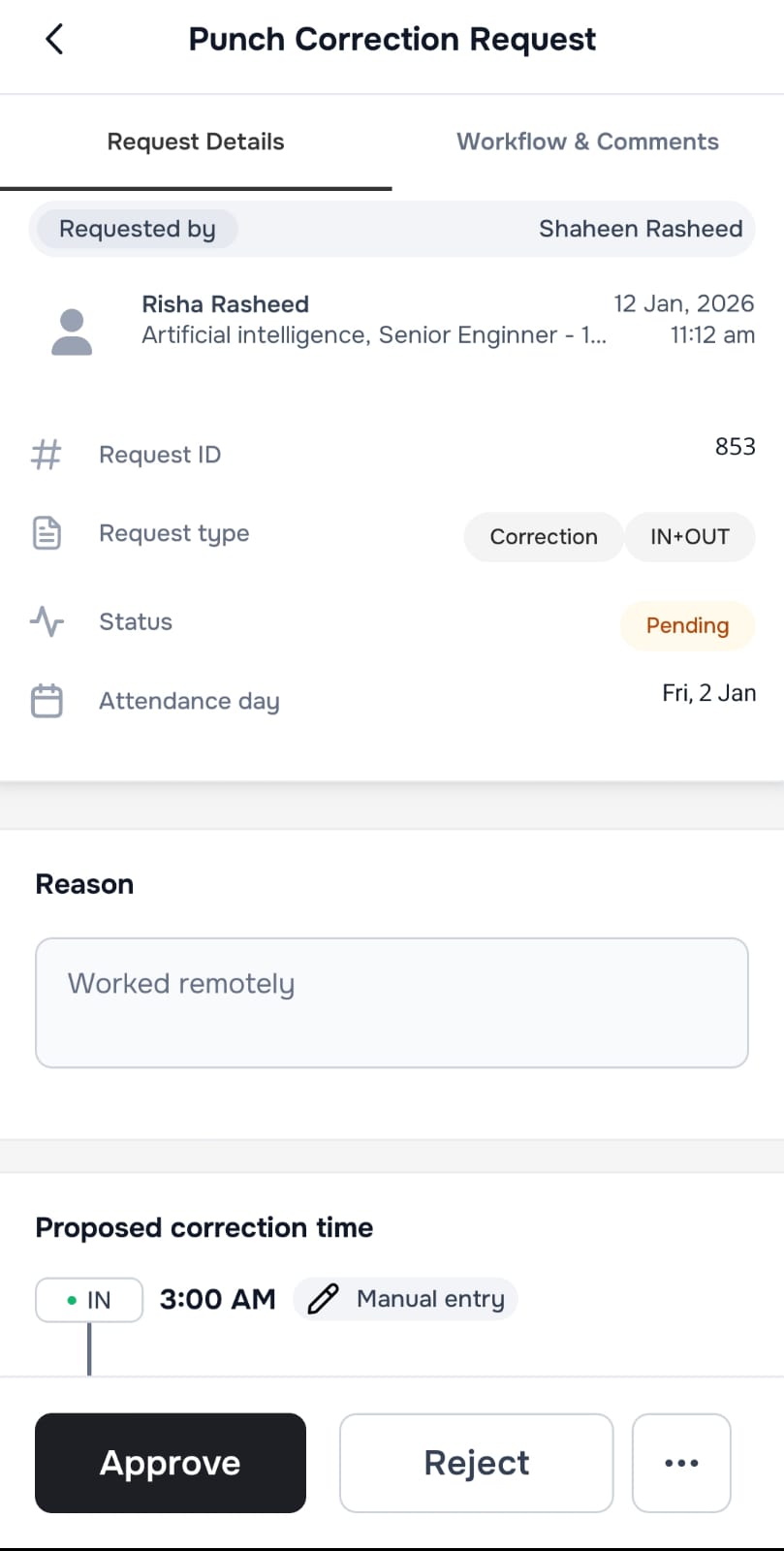Select the Request Details tab

coord(196,142)
